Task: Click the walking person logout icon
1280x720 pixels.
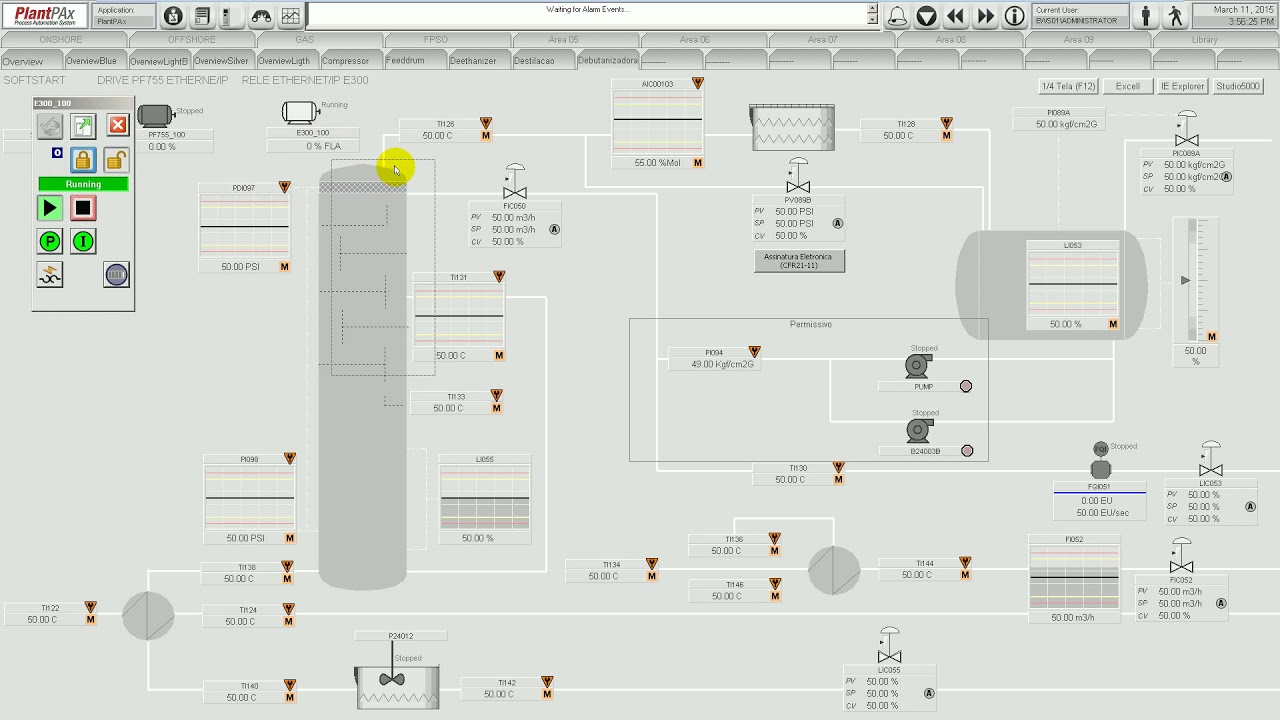Action: tap(1175, 16)
